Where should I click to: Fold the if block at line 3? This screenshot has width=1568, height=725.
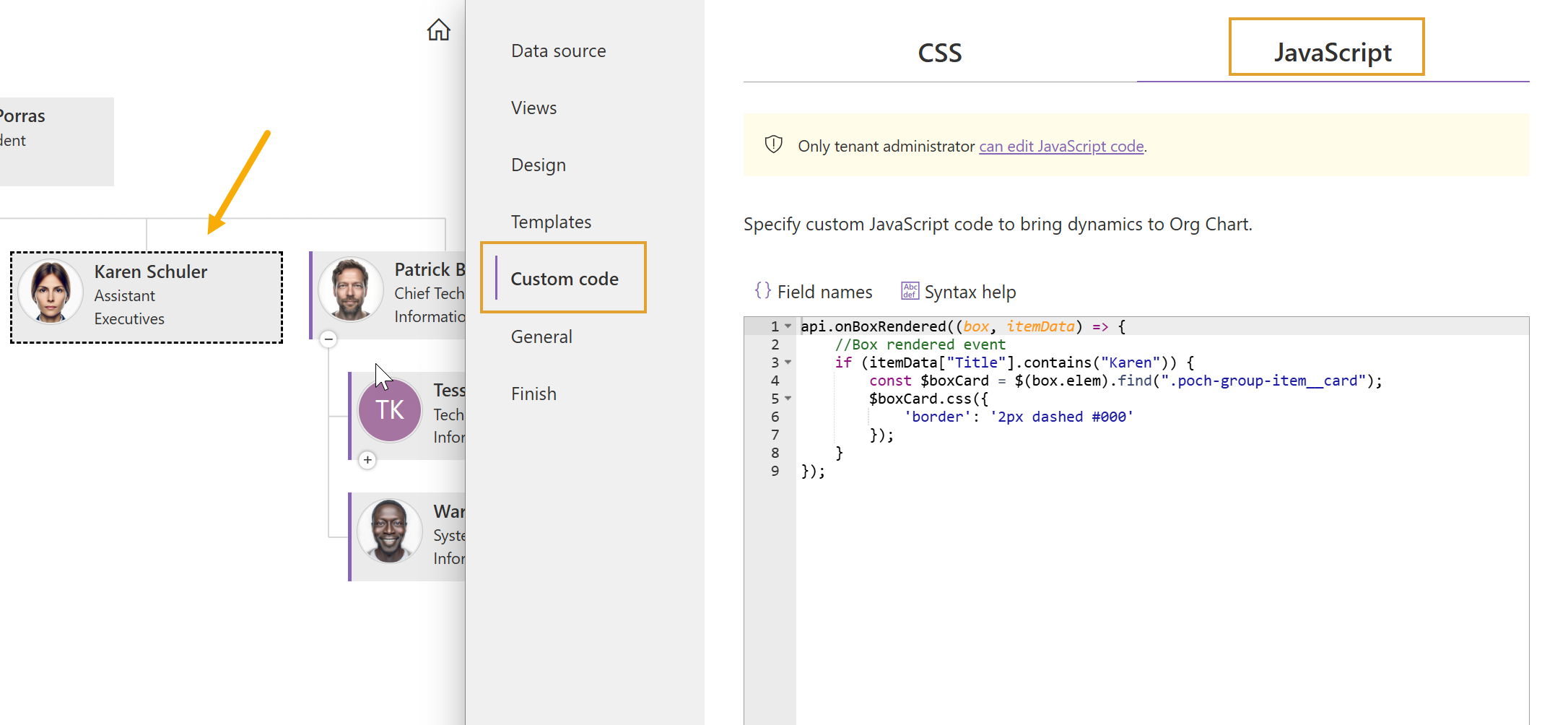(788, 362)
